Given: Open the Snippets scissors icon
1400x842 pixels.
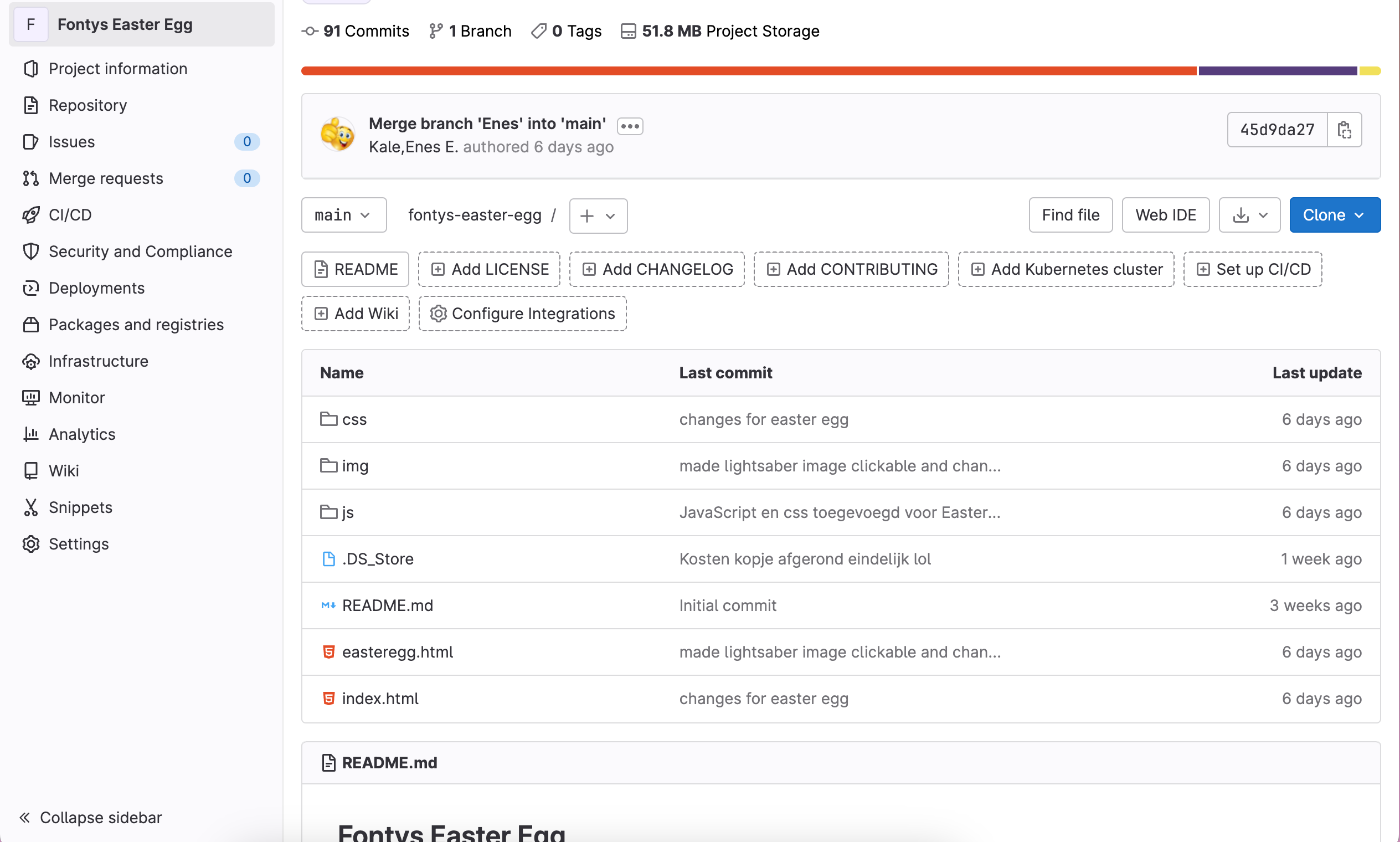Looking at the screenshot, I should [x=30, y=507].
